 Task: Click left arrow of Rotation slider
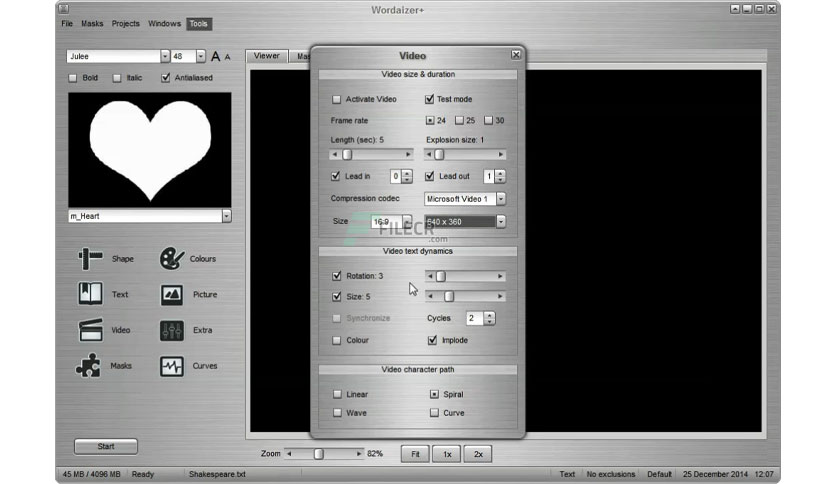[x=430, y=276]
